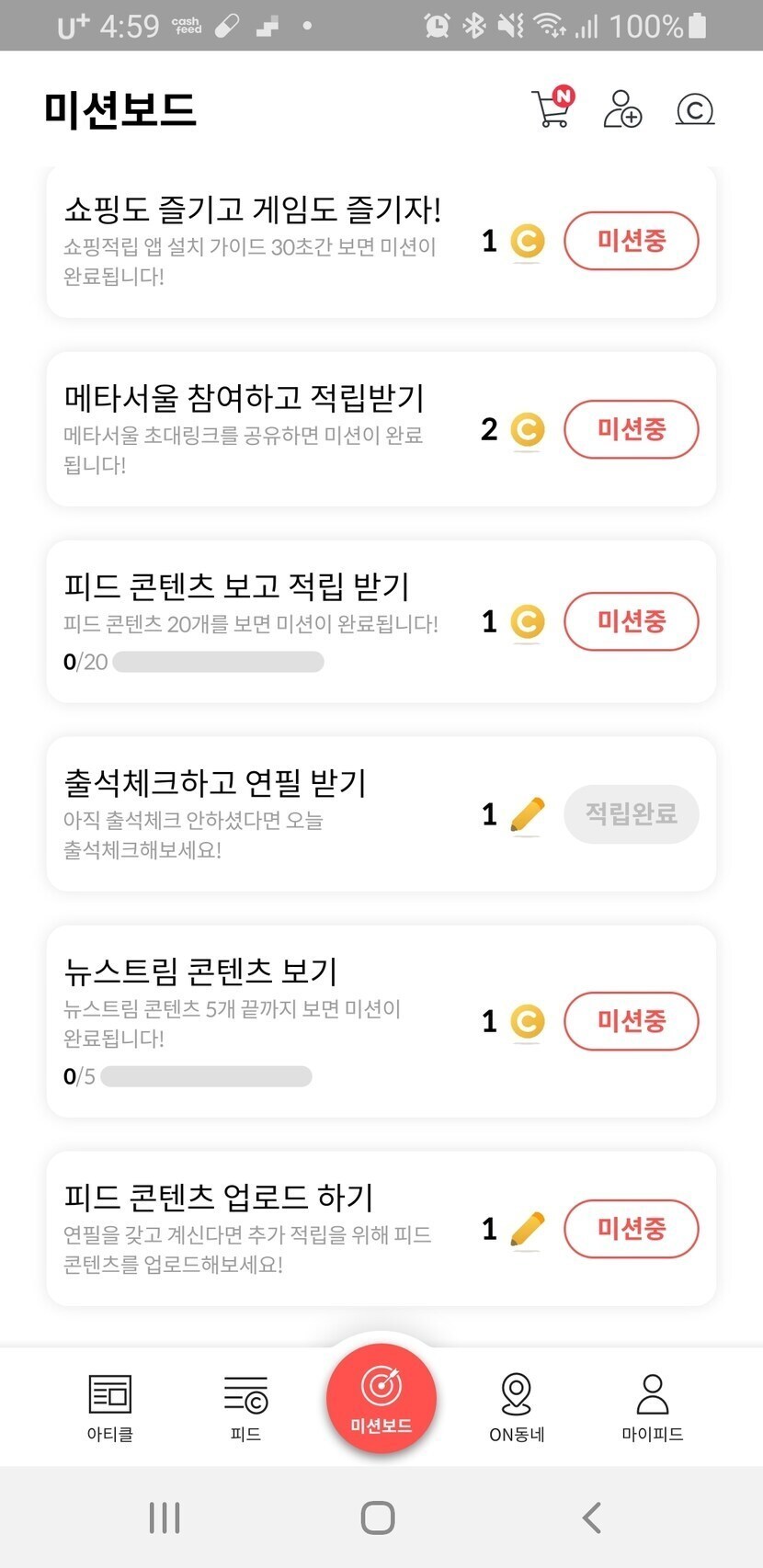Tap coin reward on 메타서울 mission
Viewport: 763px width, 1568px height.
pyautogui.click(x=527, y=429)
